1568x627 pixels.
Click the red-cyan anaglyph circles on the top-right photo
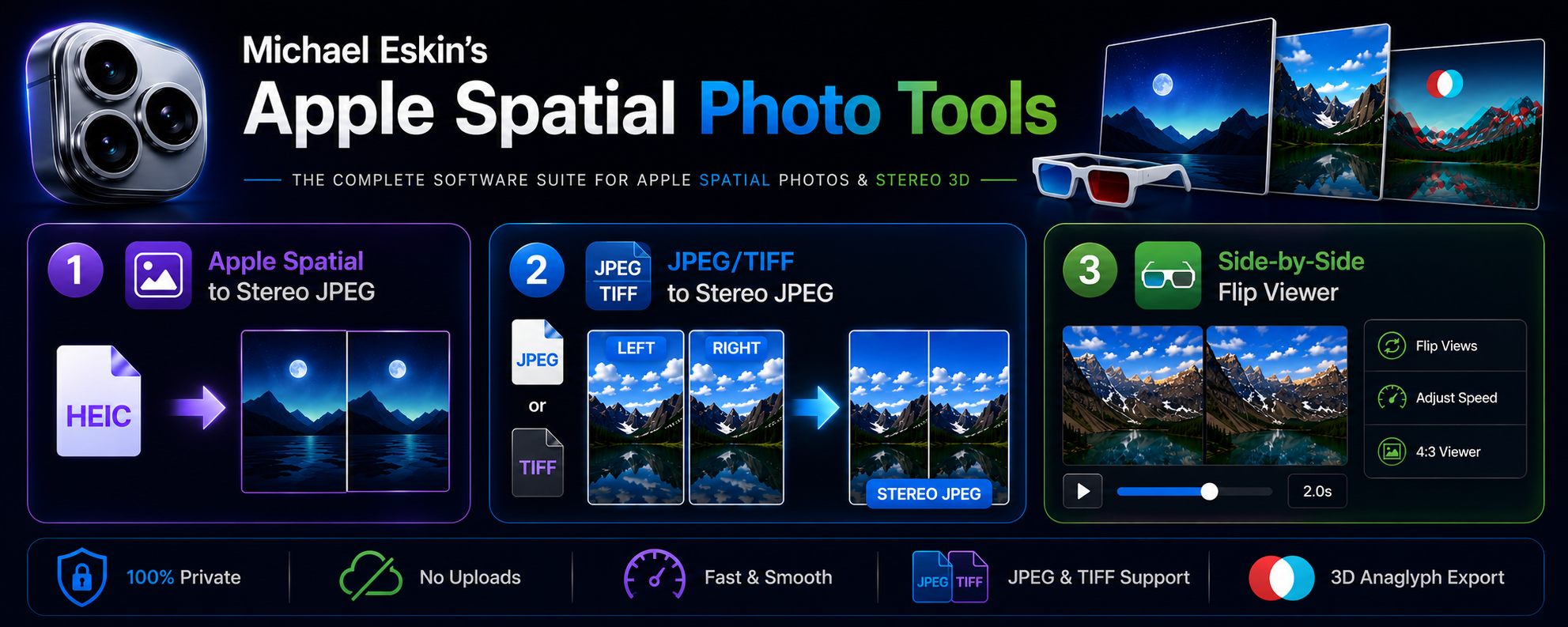click(x=1445, y=84)
